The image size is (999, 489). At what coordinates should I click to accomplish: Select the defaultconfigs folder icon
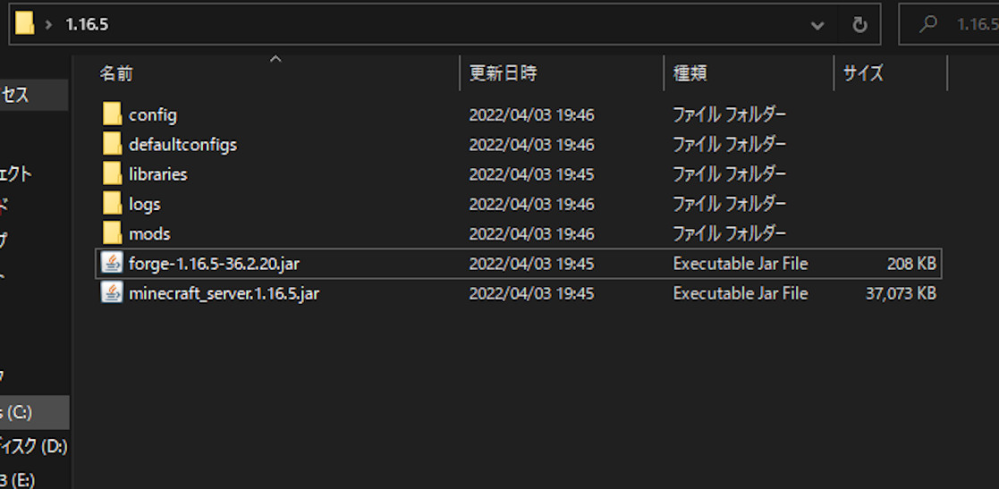112,144
